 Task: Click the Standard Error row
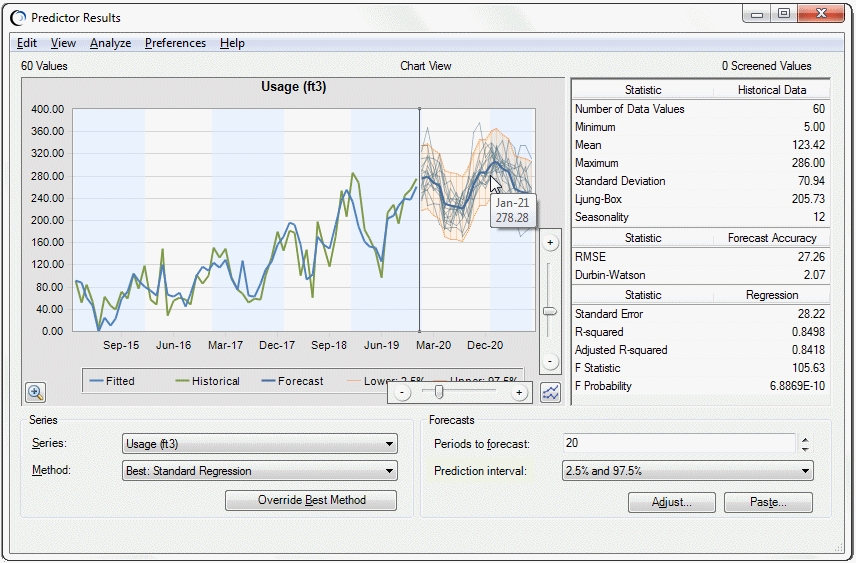pos(700,313)
